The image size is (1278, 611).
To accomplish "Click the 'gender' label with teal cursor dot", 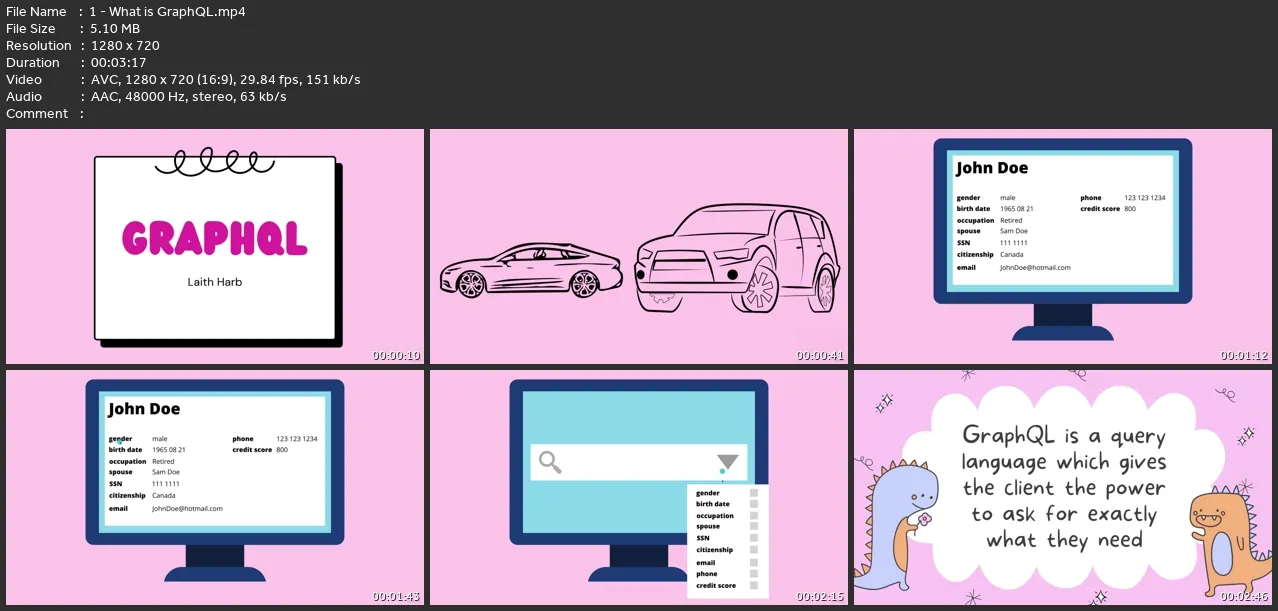I will [x=120, y=439].
